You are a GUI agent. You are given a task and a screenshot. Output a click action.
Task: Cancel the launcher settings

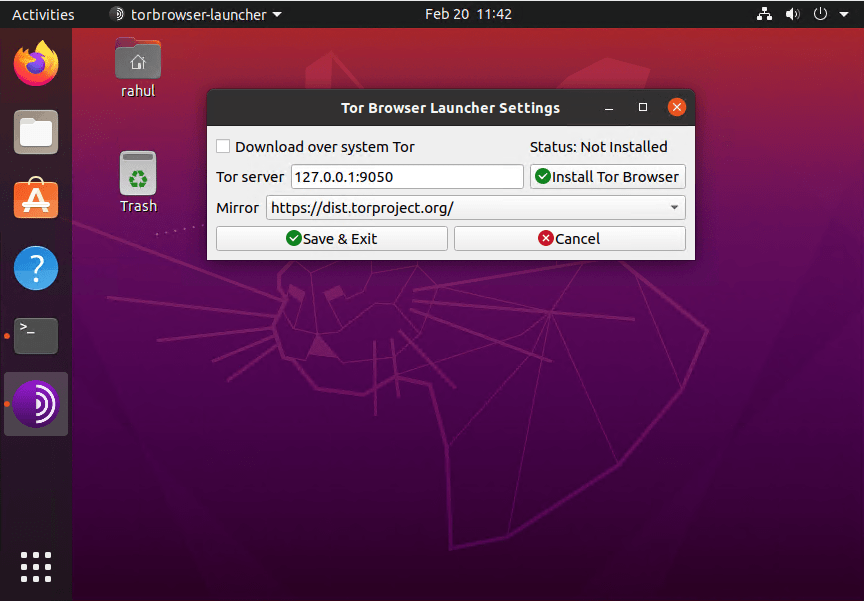(x=570, y=239)
